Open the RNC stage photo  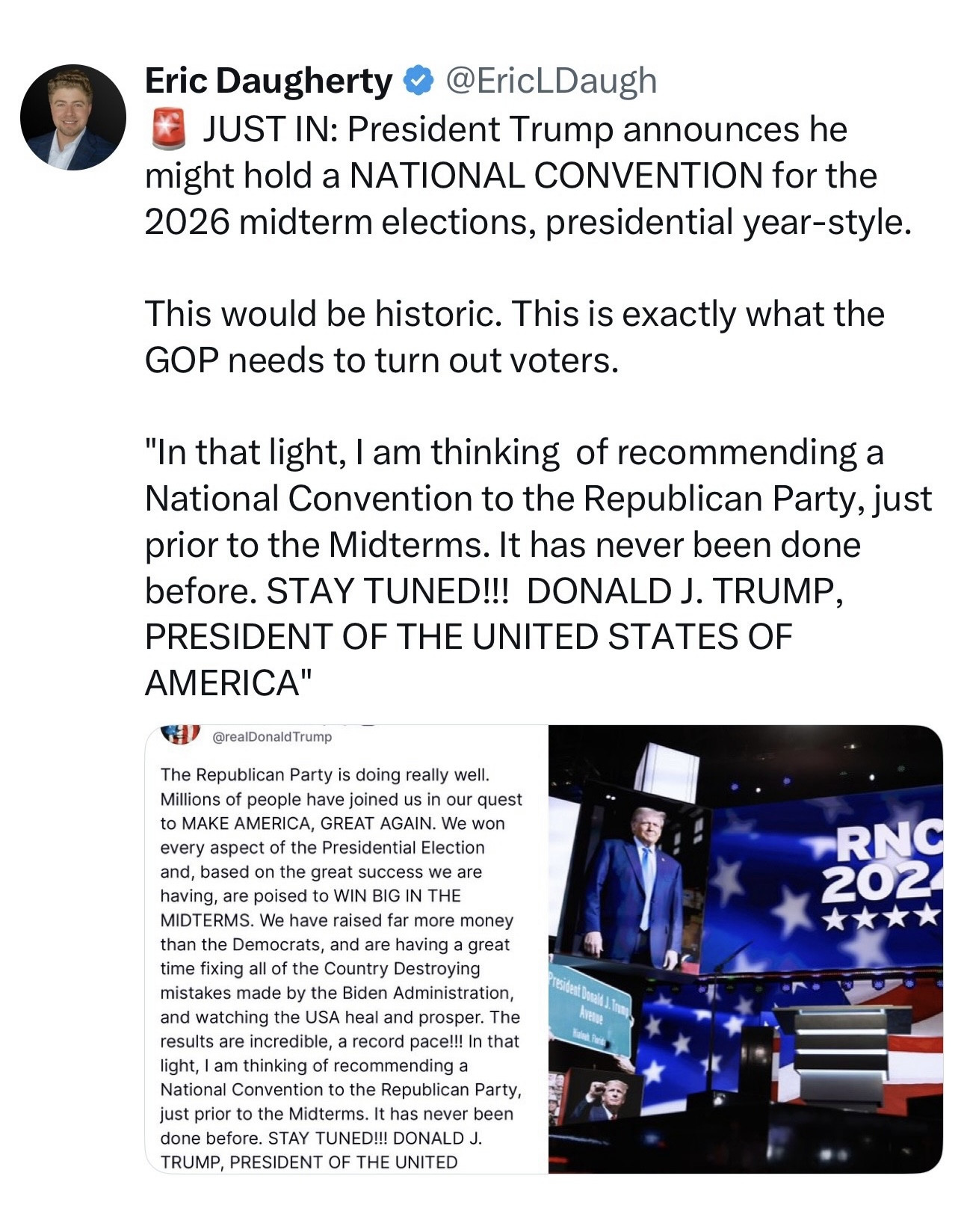(x=746, y=949)
